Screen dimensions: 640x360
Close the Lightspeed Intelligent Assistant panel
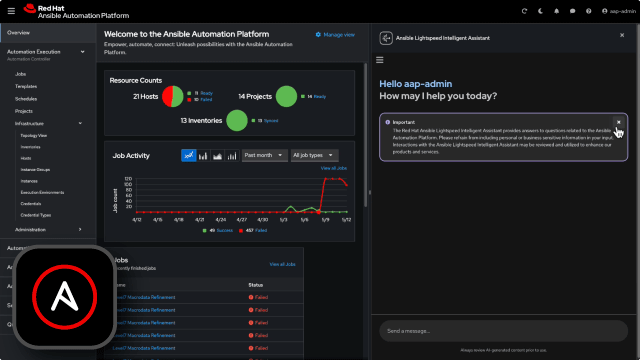click(x=622, y=35)
